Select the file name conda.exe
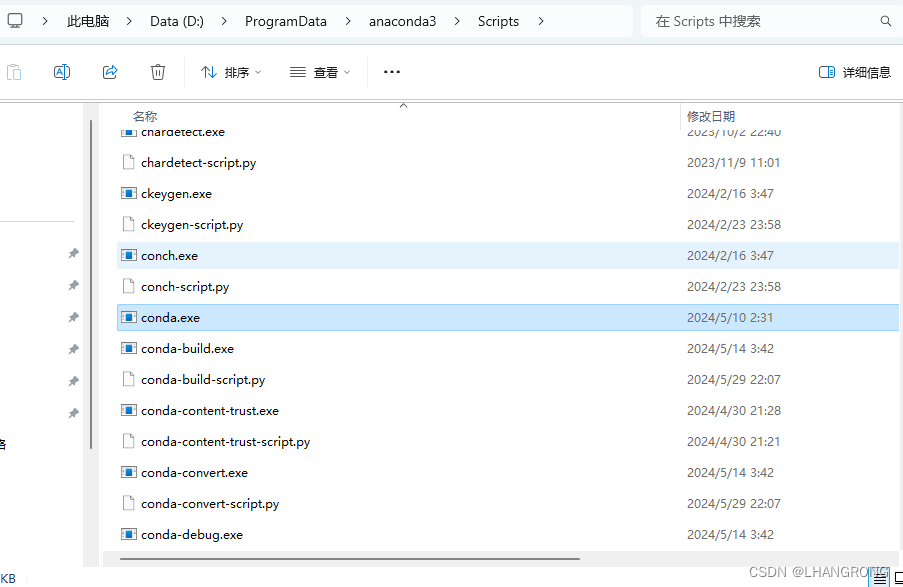This screenshot has width=903, height=587. coord(170,318)
